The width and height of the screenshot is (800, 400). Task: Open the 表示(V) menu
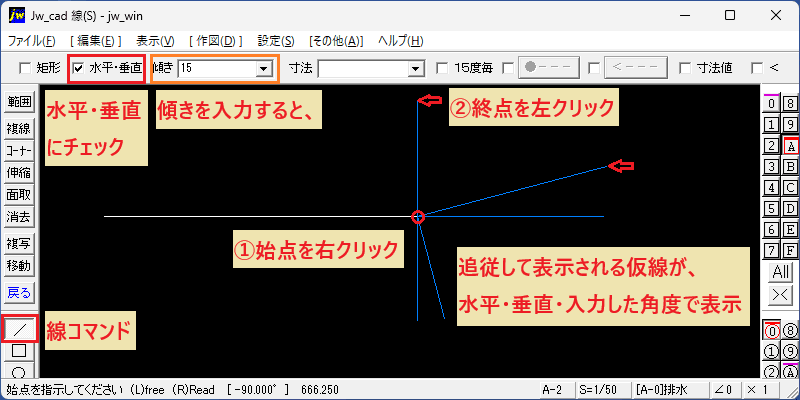tap(156, 41)
